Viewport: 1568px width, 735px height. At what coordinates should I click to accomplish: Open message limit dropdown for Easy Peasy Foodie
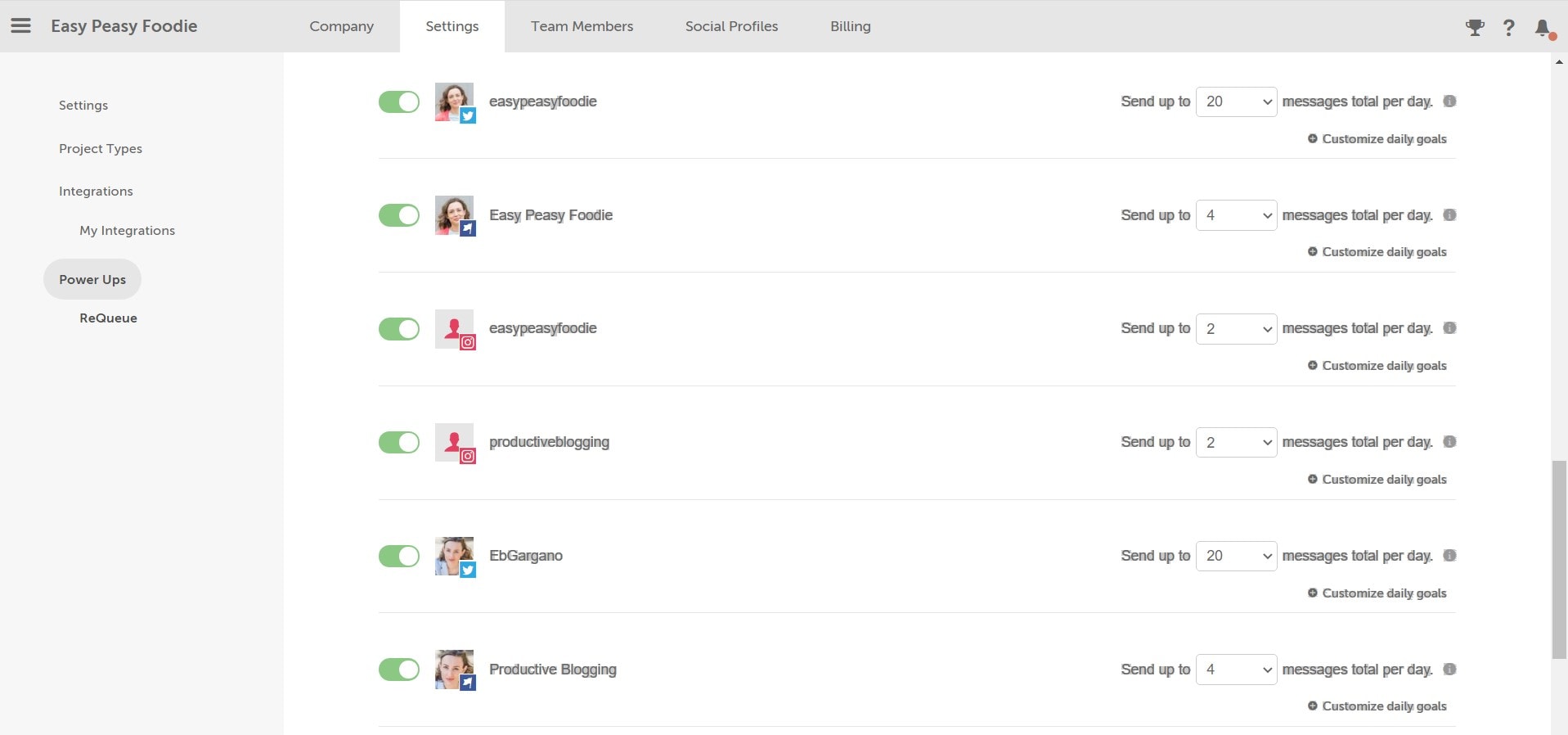pos(1236,215)
